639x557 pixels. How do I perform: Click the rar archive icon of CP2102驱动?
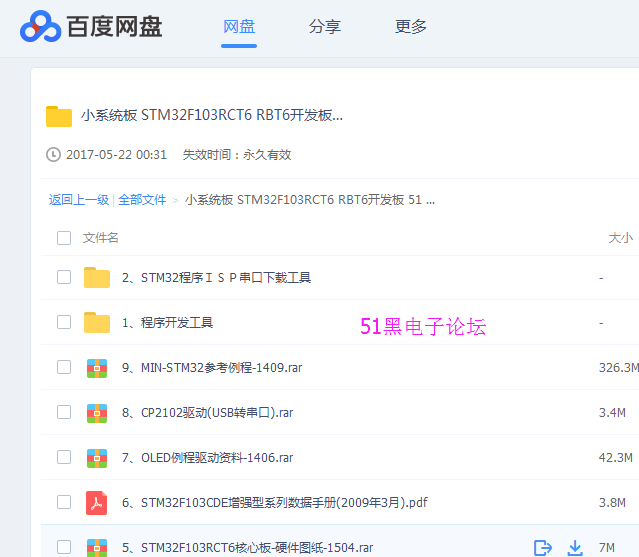(x=97, y=413)
